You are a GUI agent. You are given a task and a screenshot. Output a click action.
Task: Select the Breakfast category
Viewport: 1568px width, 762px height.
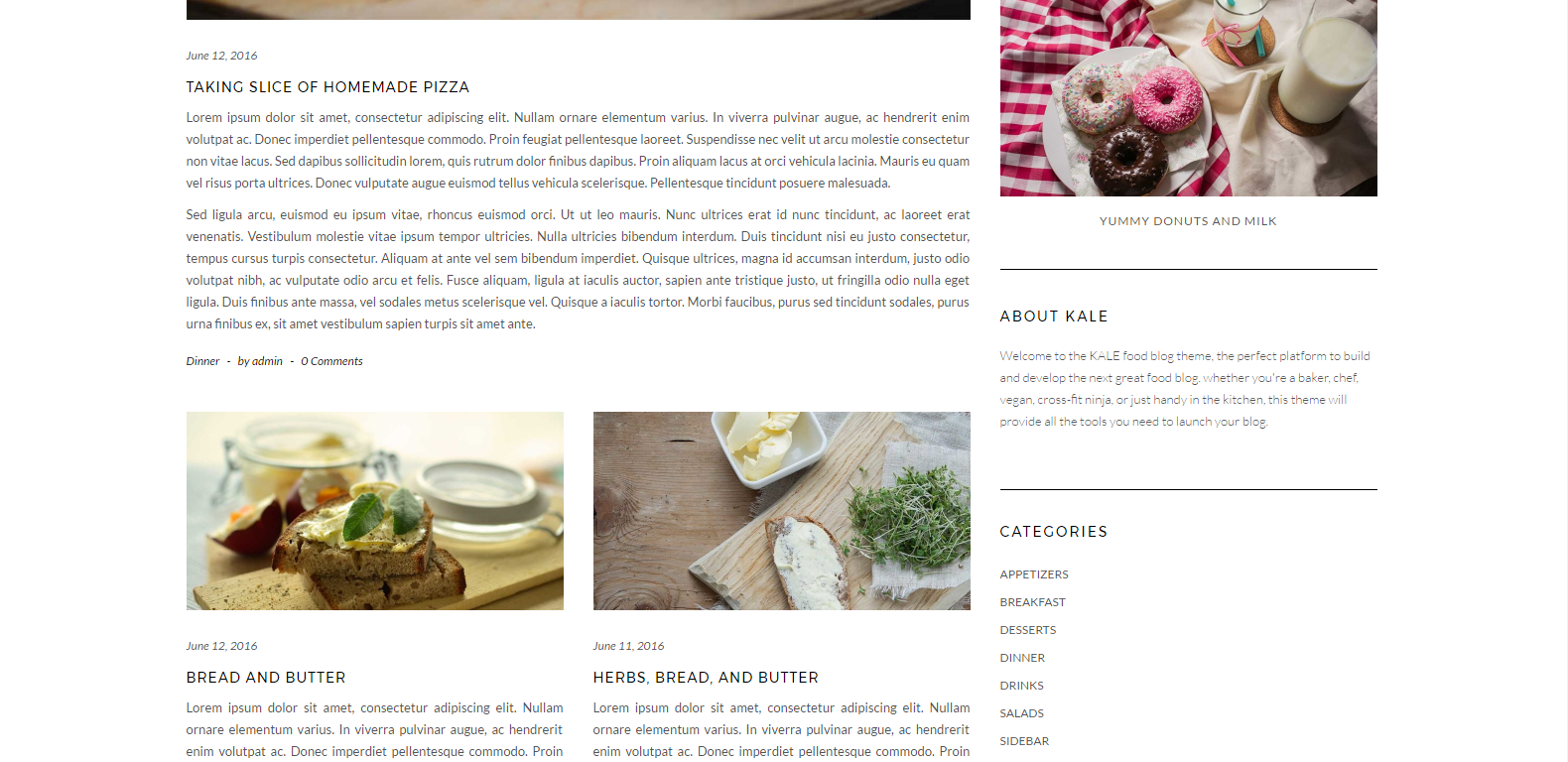(1032, 602)
